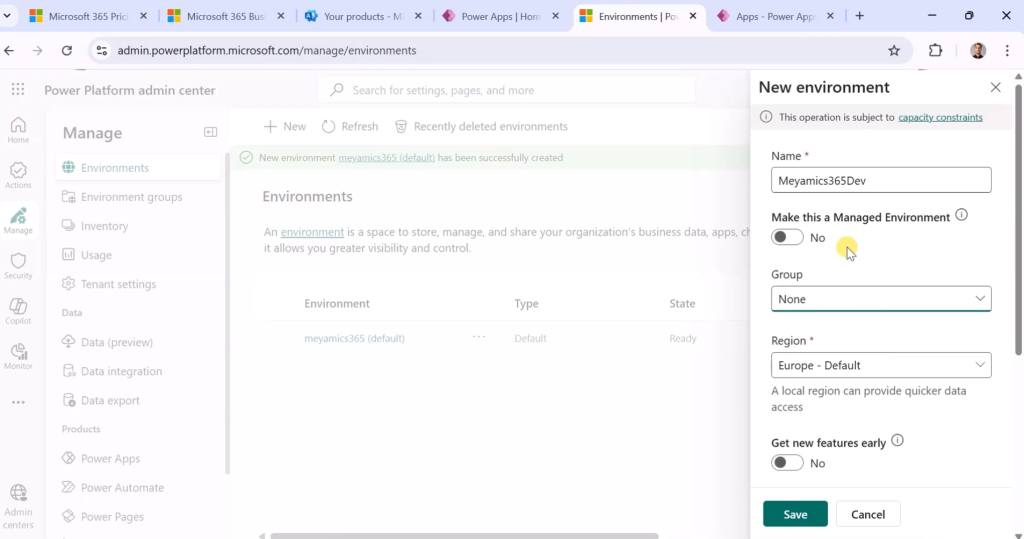1024x539 pixels.
Task: Open Copilot in the left rail
Action: point(18,311)
